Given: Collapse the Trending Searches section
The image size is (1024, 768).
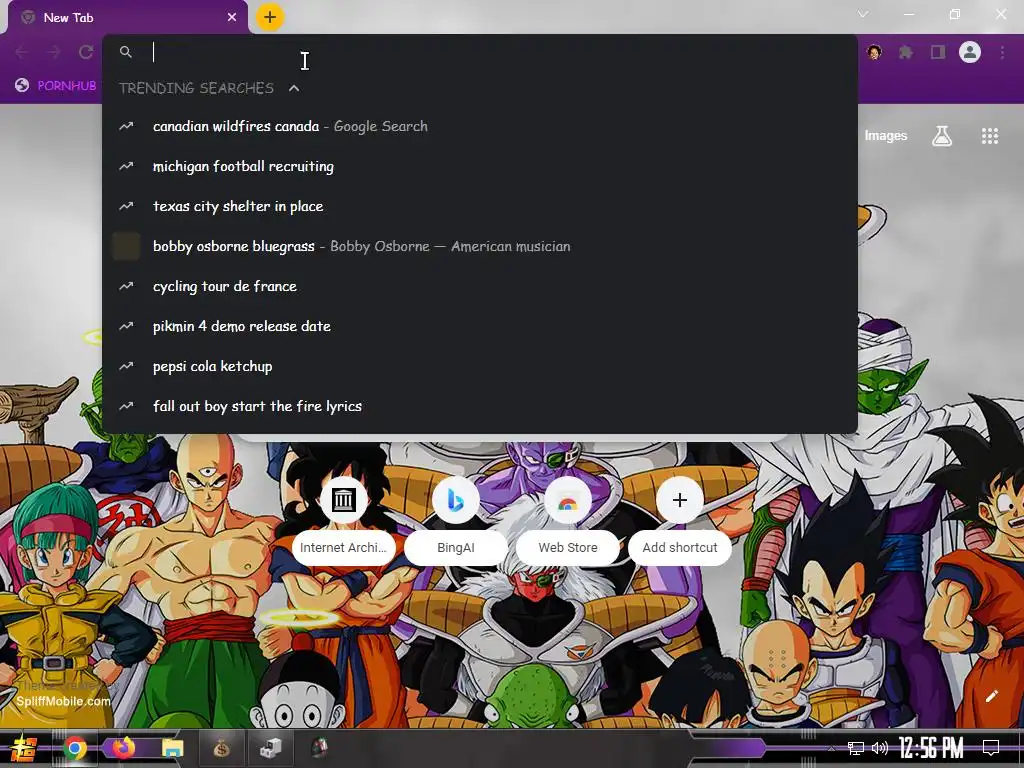Looking at the screenshot, I should (294, 88).
